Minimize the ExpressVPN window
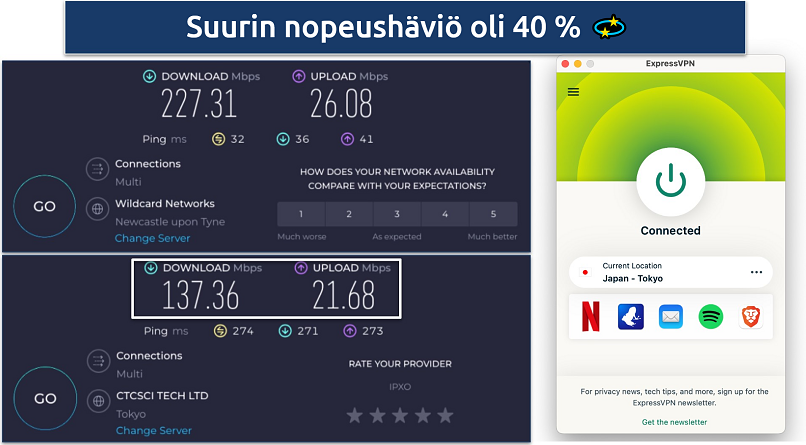806x445 pixels. click(x=577, y=64)
